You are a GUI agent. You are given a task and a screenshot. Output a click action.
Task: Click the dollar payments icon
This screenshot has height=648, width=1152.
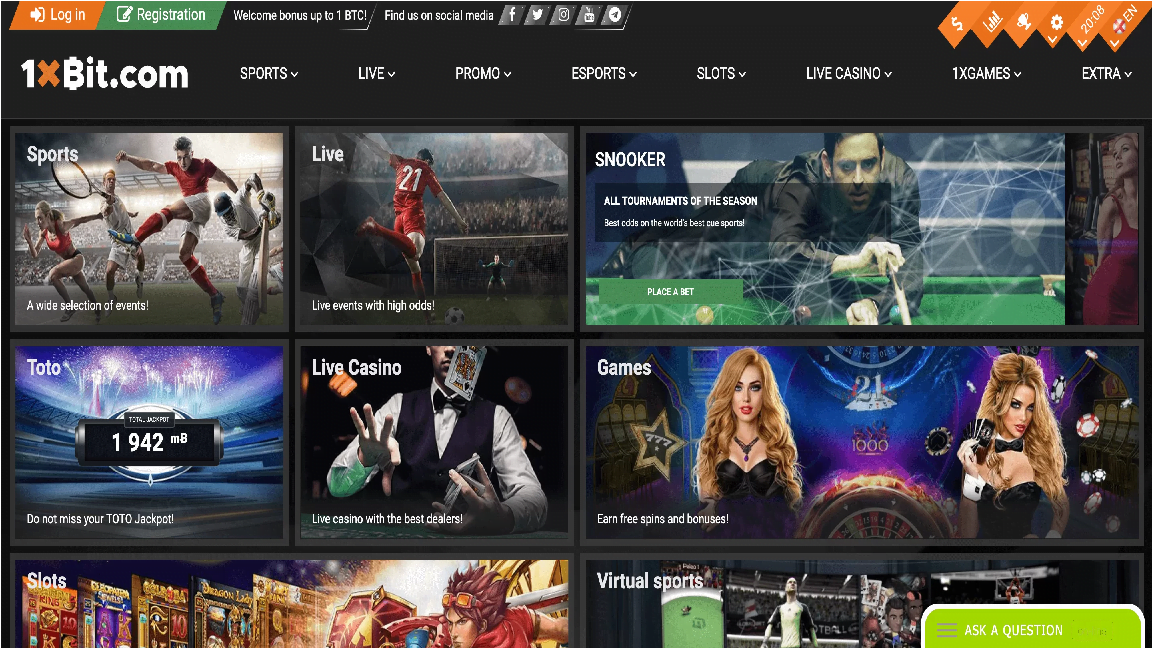(x=957, y=24)
